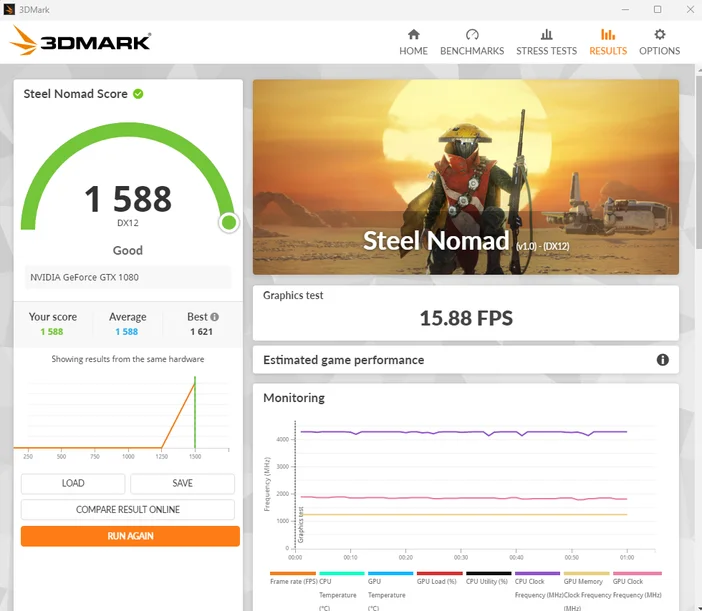Click COMPARE RESULT ONLINE

point(128,509)
